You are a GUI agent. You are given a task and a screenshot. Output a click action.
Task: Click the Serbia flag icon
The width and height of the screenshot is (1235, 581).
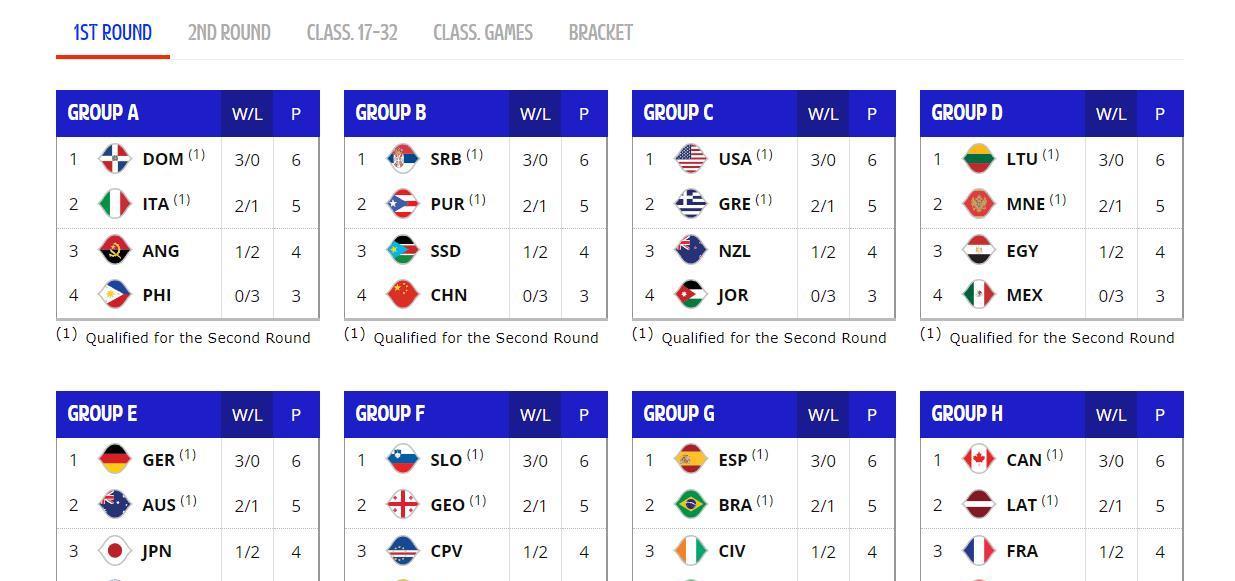coord(402,160)
